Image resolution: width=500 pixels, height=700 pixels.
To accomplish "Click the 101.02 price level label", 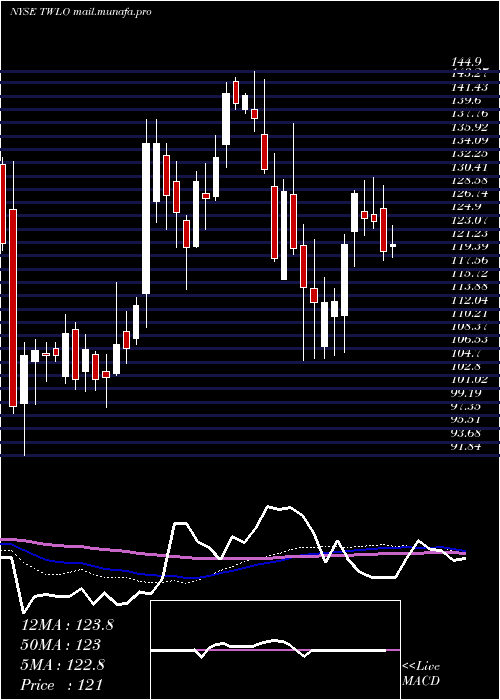I will click(470, 379).
